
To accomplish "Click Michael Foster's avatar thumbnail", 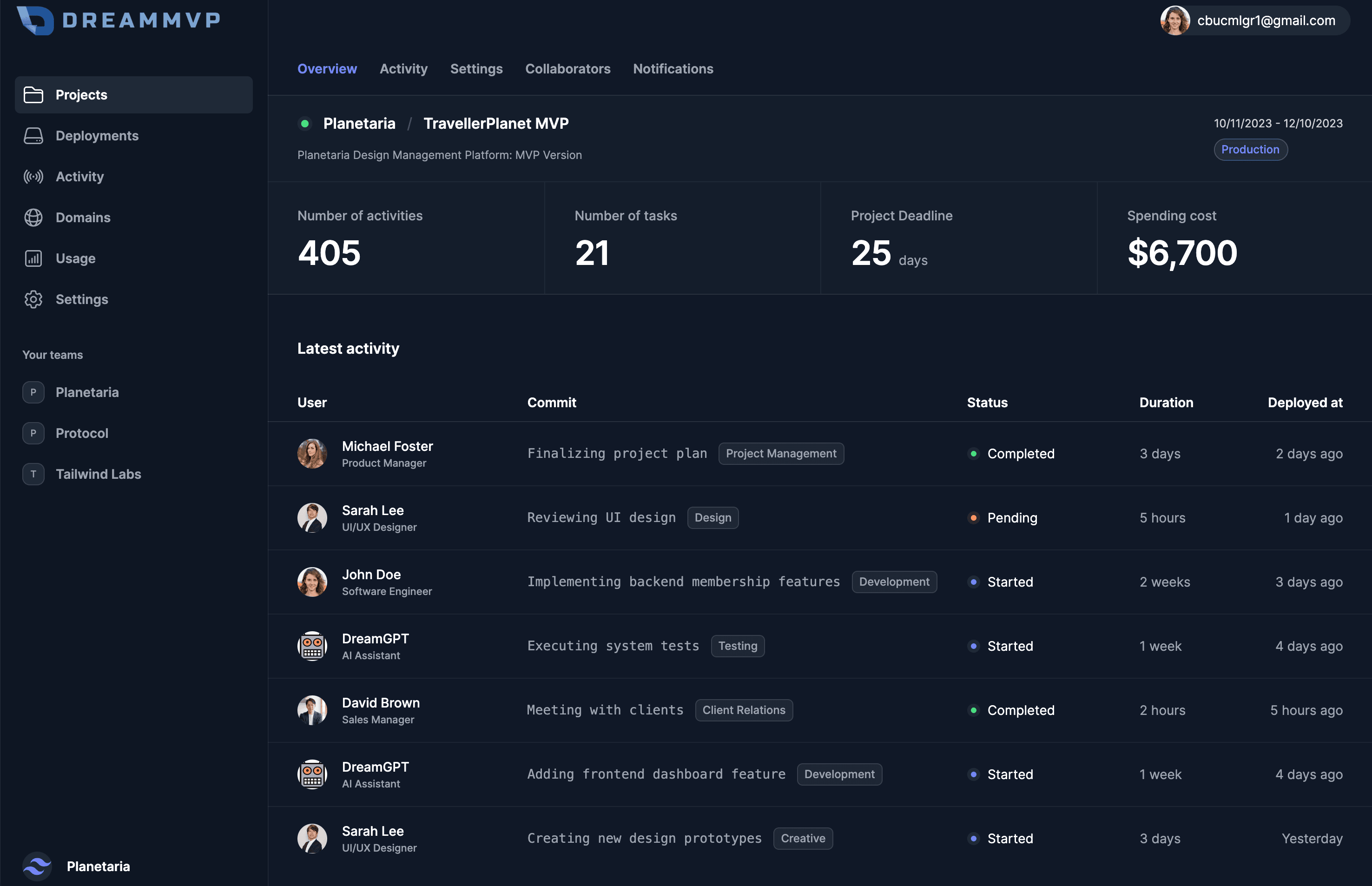I will click(312, 454).
